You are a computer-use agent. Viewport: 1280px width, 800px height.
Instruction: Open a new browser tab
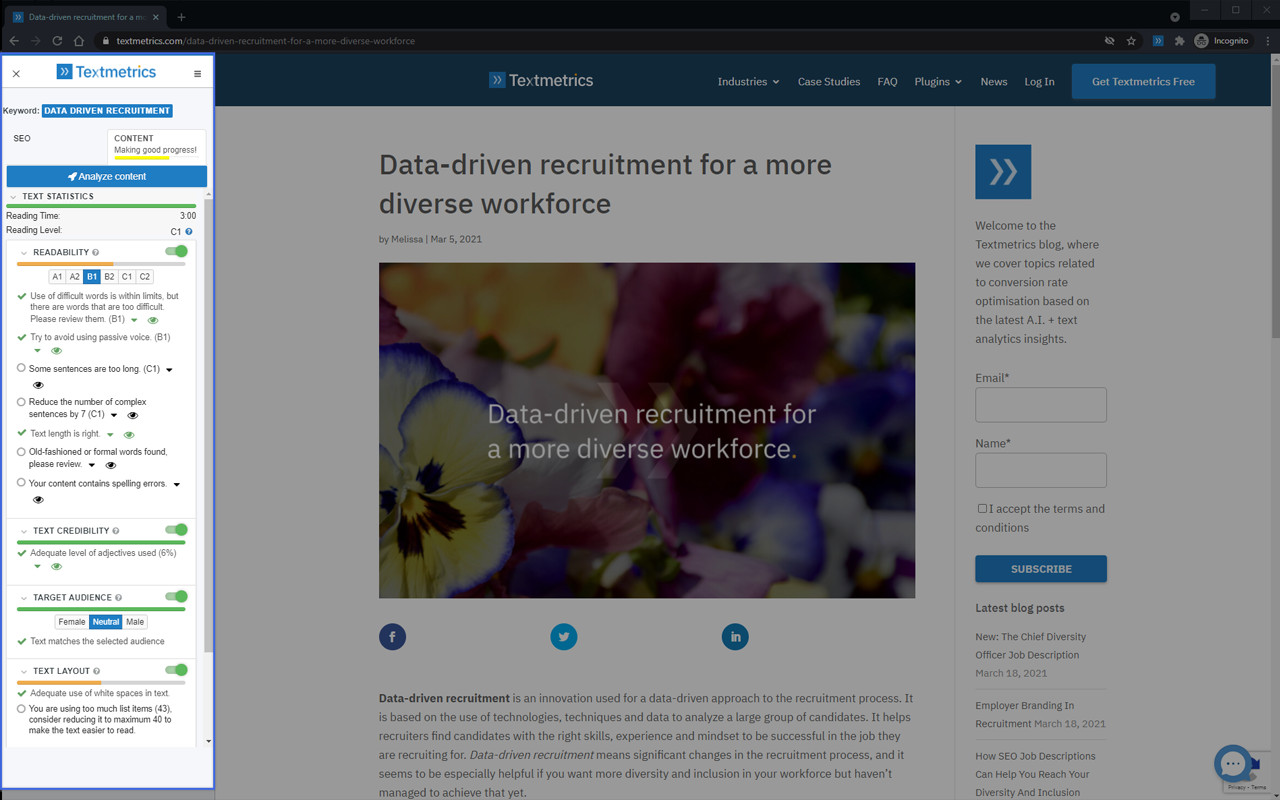181,17
